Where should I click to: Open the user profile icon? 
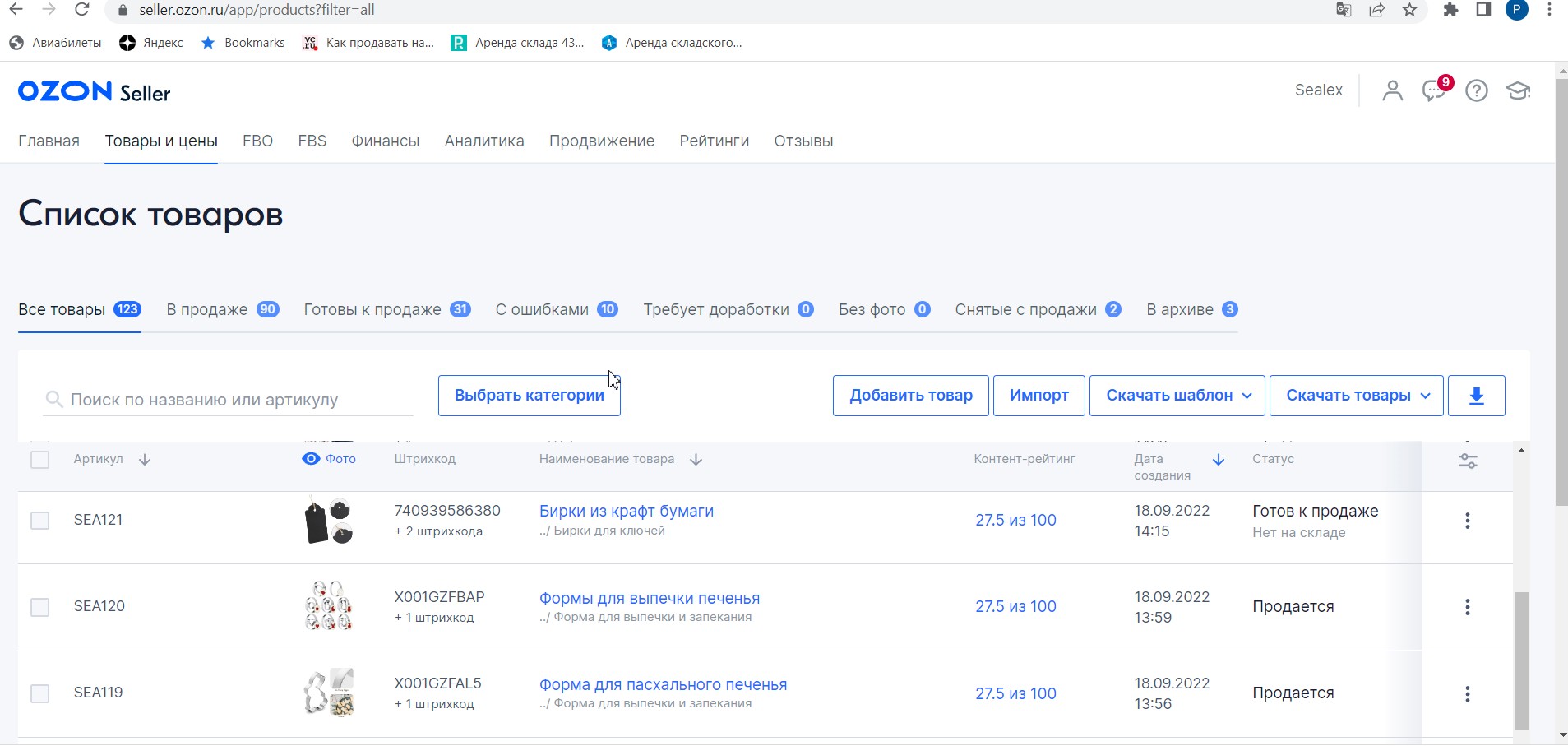(x=1392, y=90)
